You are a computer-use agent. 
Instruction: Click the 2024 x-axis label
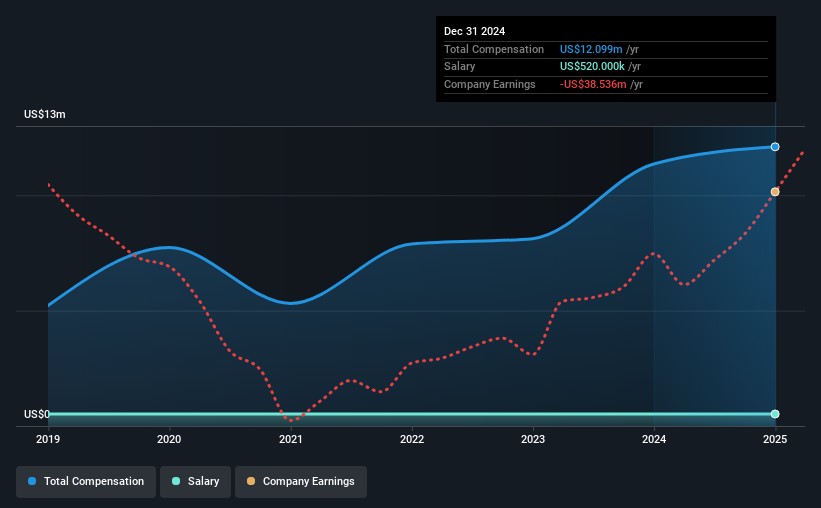(x=654, y=439)
